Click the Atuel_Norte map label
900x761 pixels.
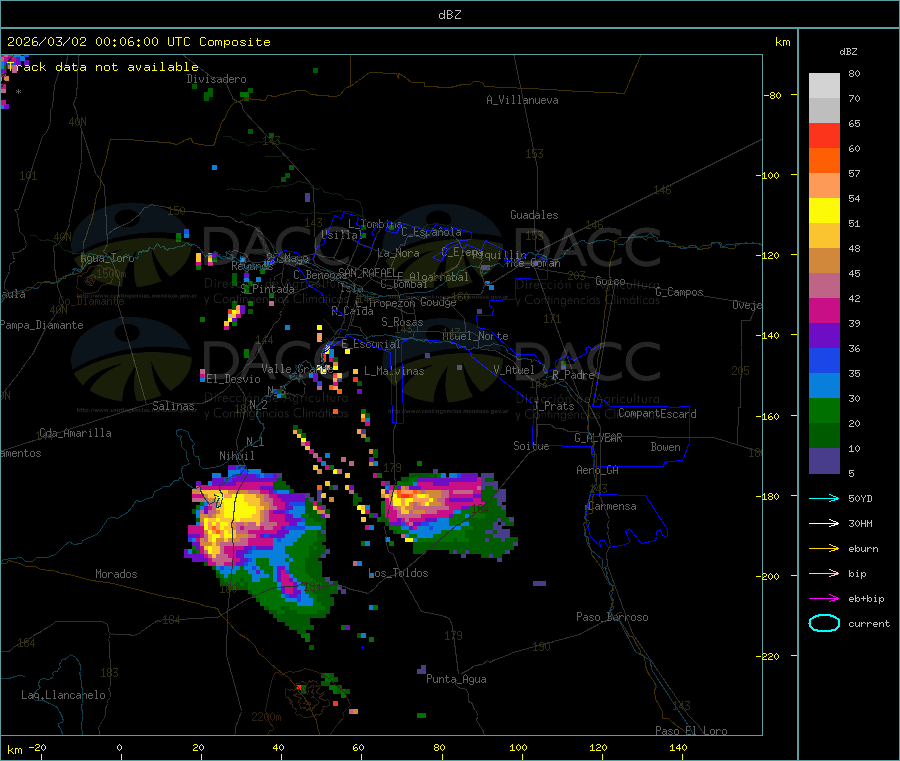[x=475, y=336]
